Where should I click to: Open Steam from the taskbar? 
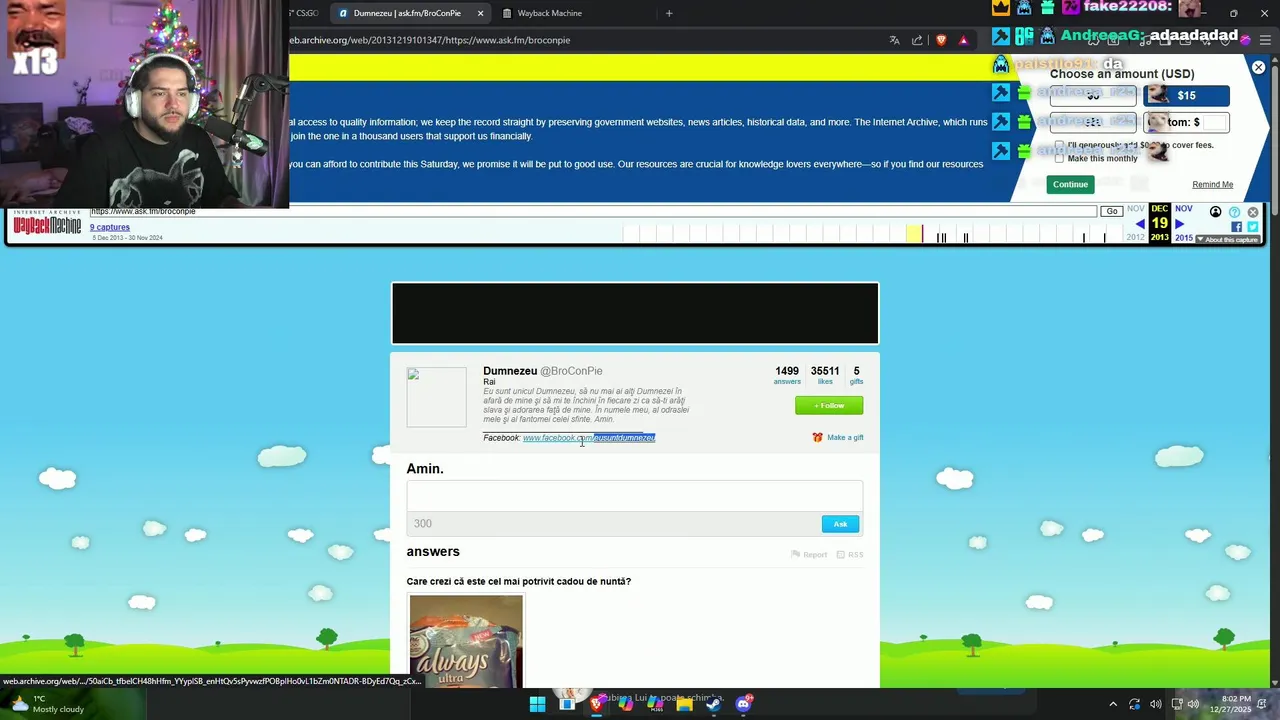pos(713,704)
